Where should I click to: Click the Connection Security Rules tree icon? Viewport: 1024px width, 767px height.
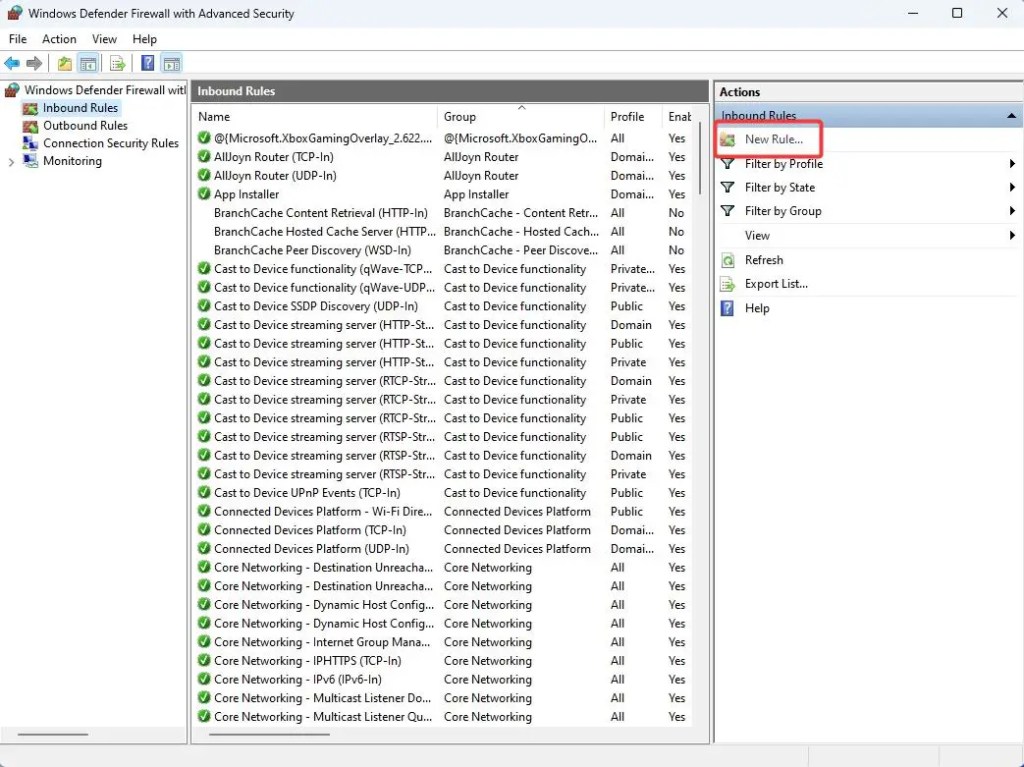(x=30, y=143)
